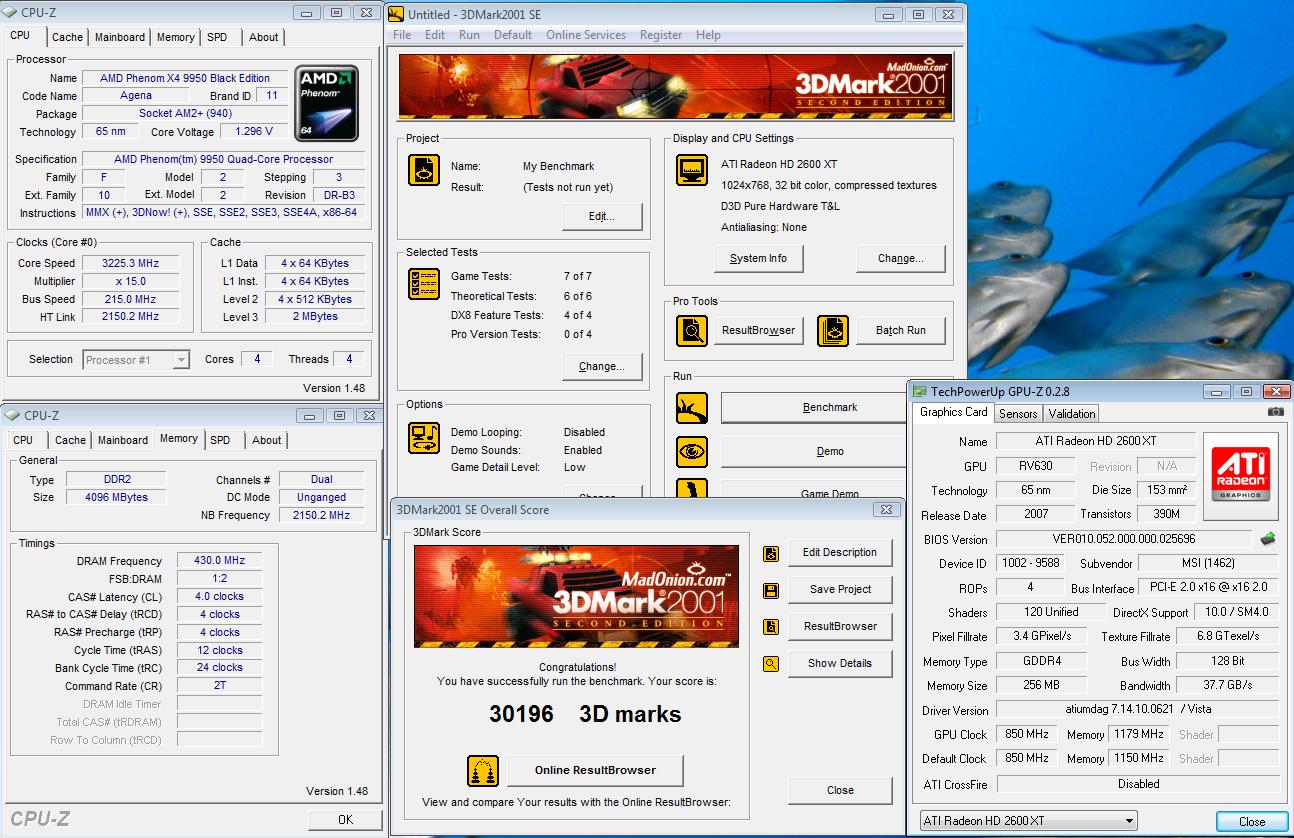1294x838 pixels.
Task: Open the Edit menu in 3DMark2001
Action: [435, 35]
